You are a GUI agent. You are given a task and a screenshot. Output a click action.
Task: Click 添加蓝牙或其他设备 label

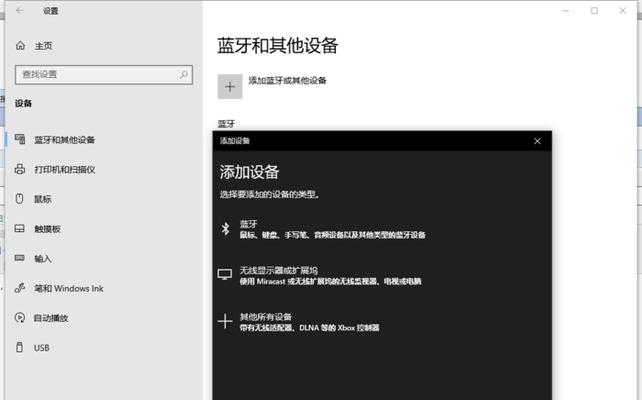pos(287,80)
